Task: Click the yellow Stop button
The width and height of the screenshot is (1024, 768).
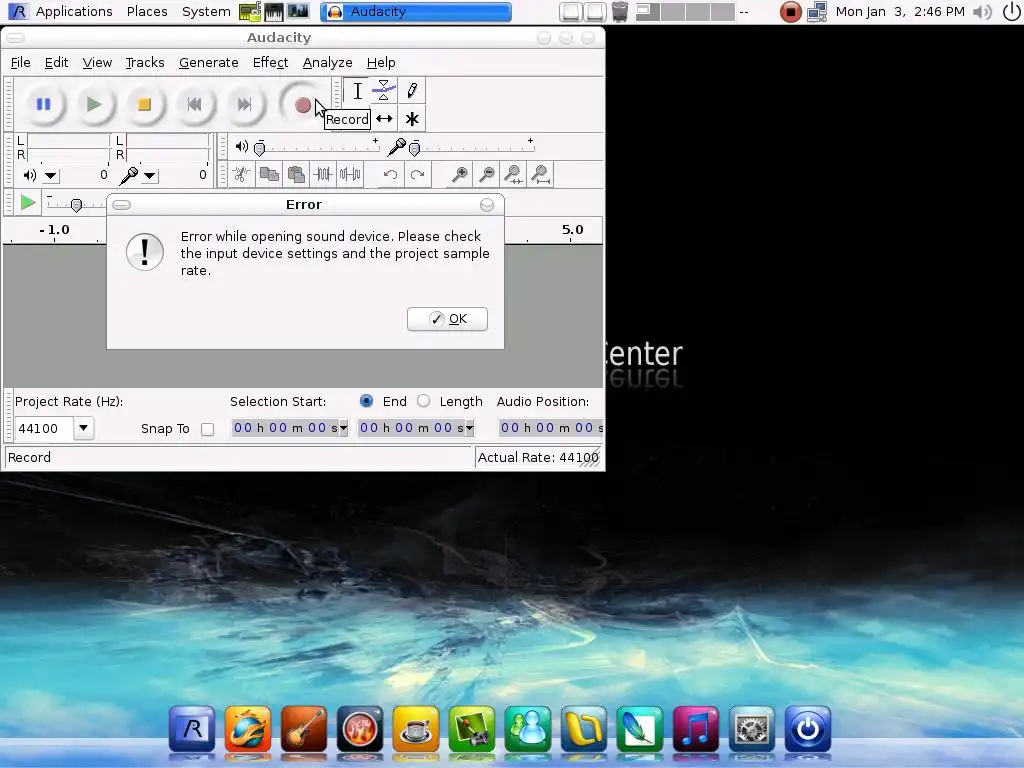Action: click(144, 104)
